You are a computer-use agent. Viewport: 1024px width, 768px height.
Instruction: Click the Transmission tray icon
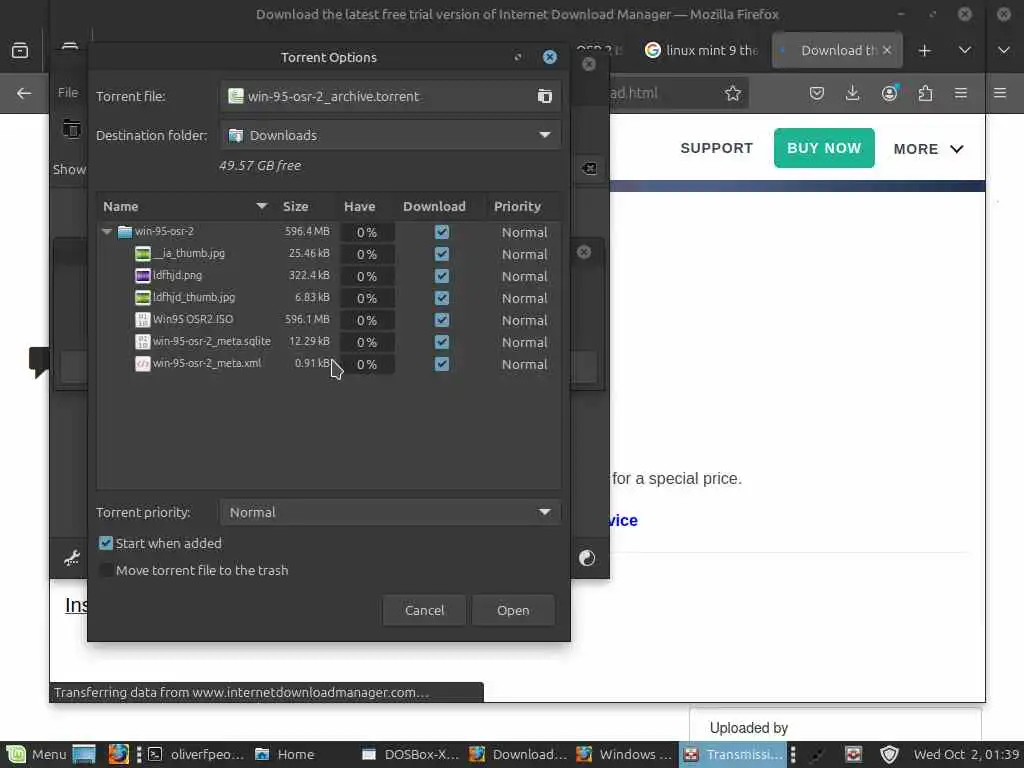[x=853, y=754]
